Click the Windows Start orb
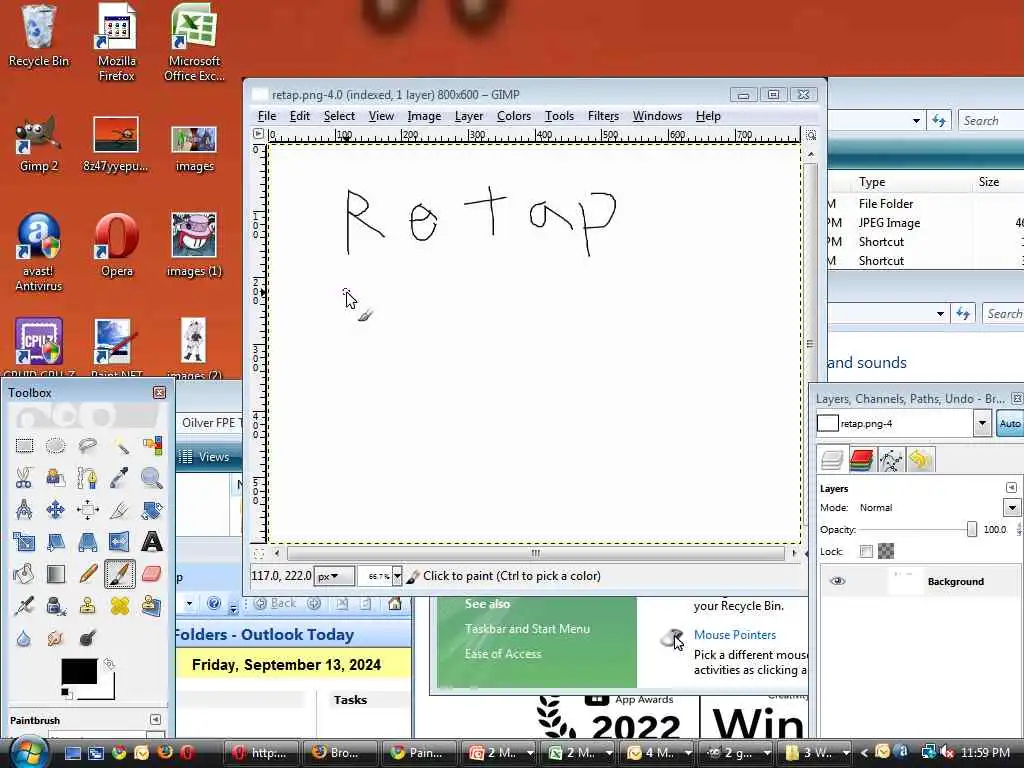Image resolution: width=1024 pixels, height=768 pixels. click(x=27, y=752)
